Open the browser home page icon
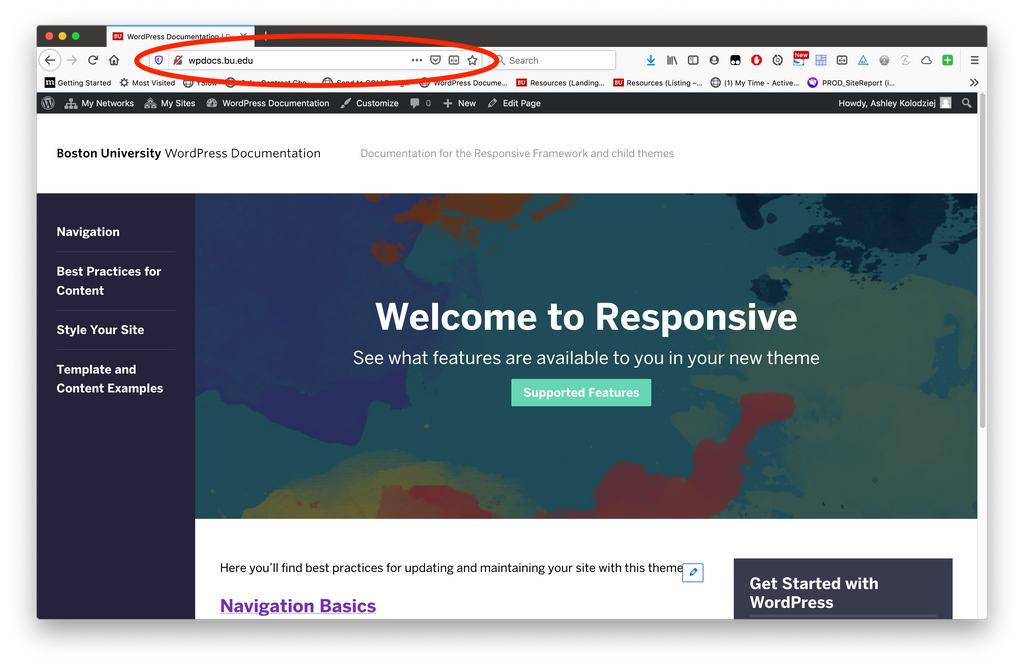This screenshot has height=668, width=1024. (x=114, y=60)
